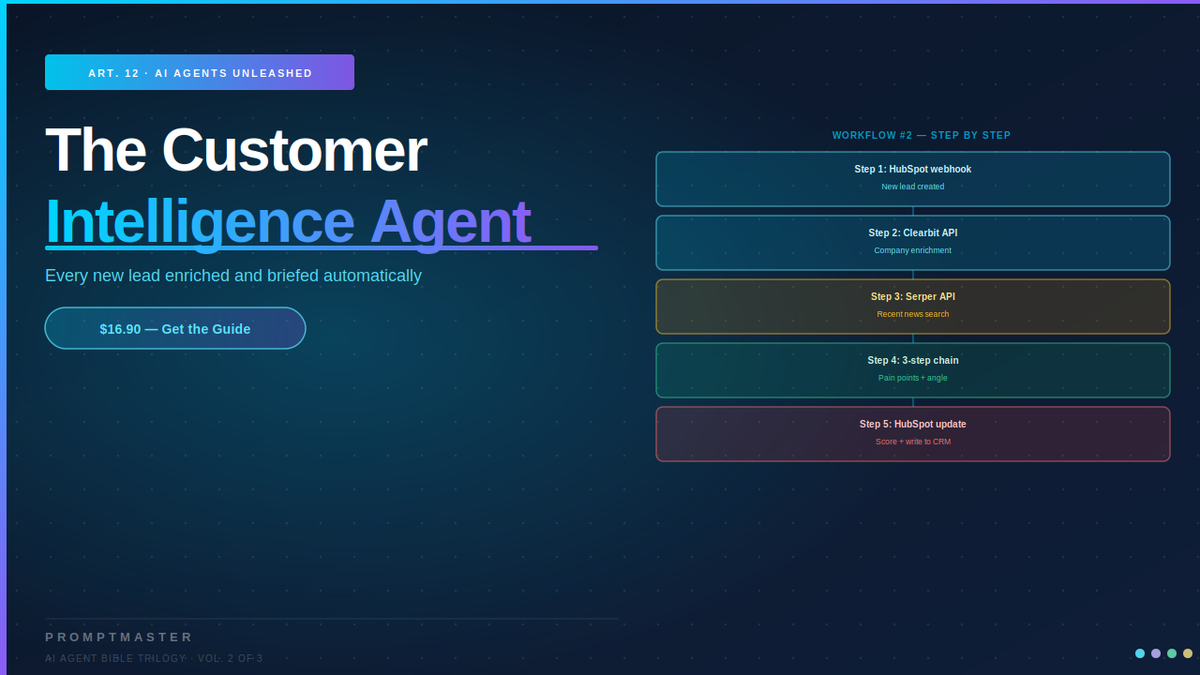Choose the Step 3: Serper API card
The image size is (1200, 675).
point(913,306)
